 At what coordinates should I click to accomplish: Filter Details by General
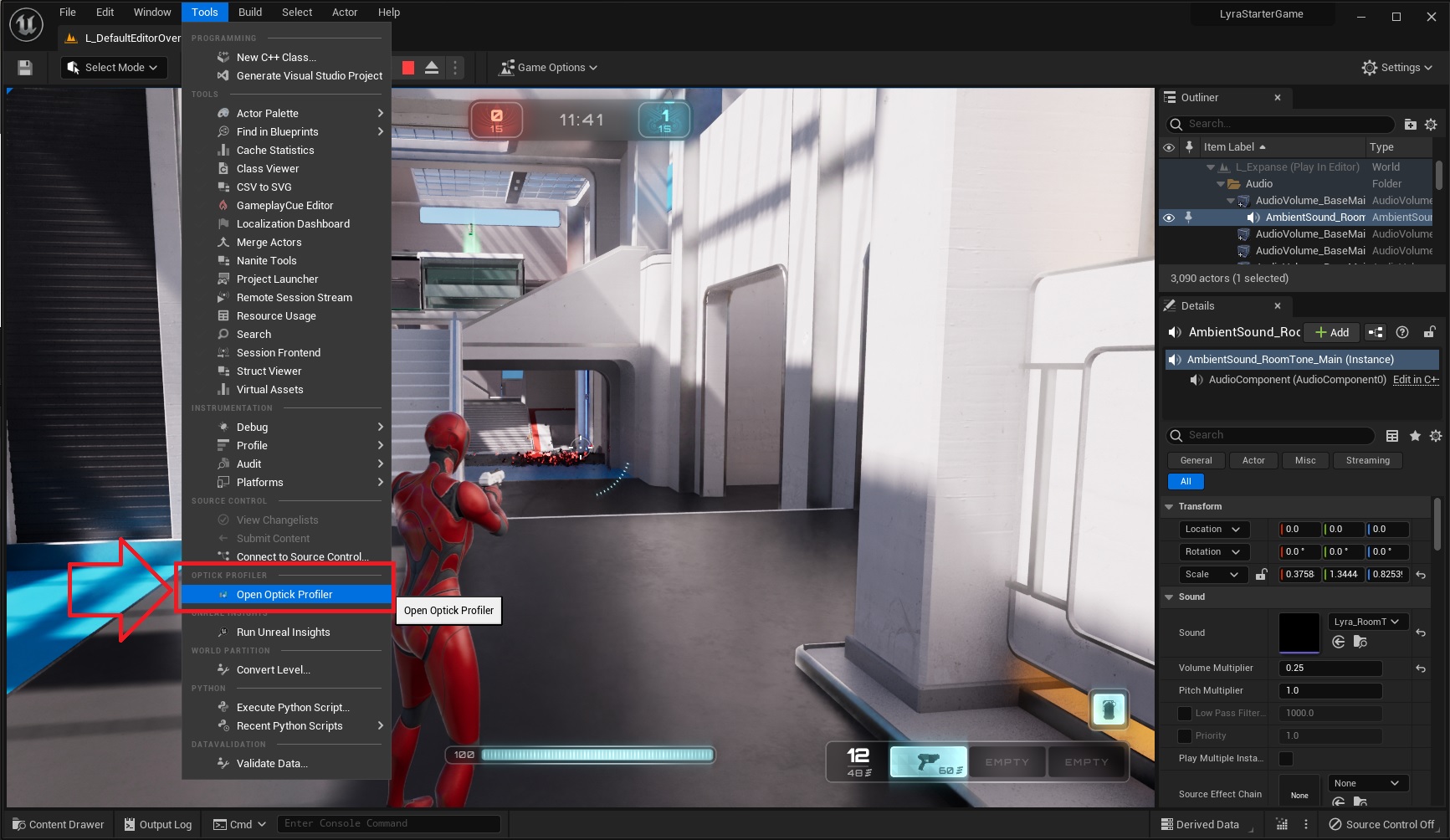point(1196,461)
